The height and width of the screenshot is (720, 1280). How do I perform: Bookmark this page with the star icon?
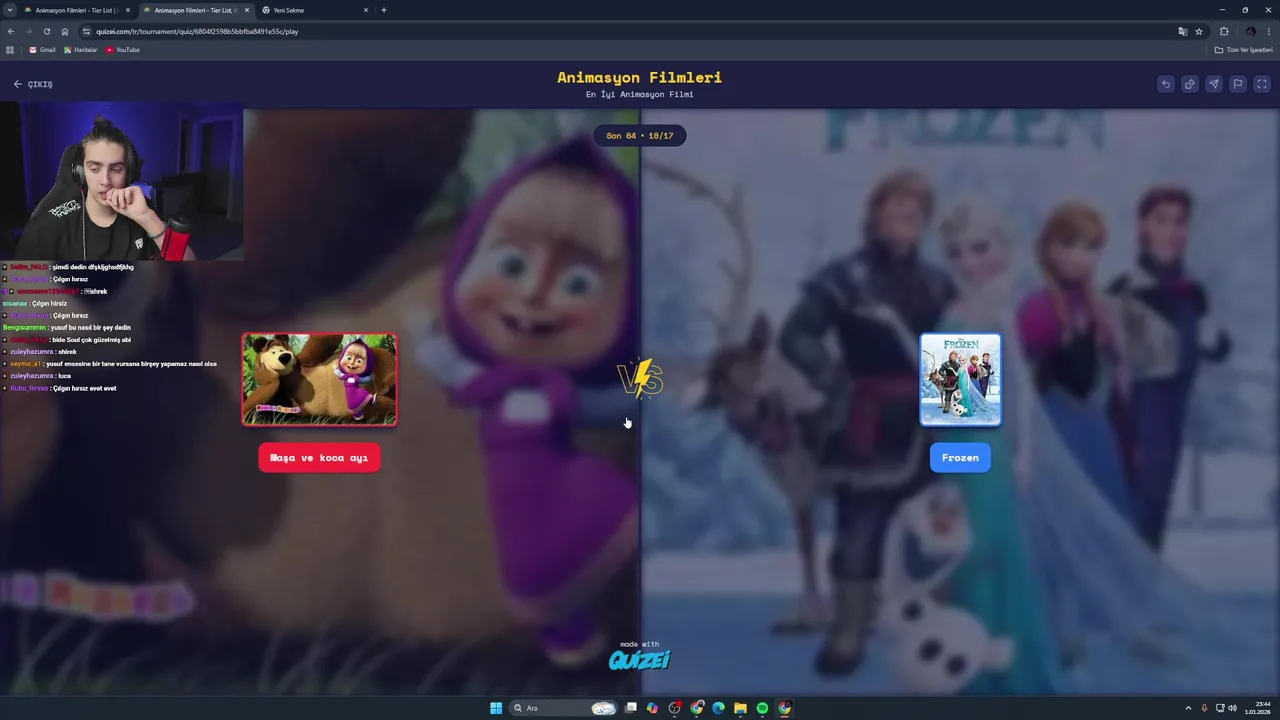(x=1198, y=31)
